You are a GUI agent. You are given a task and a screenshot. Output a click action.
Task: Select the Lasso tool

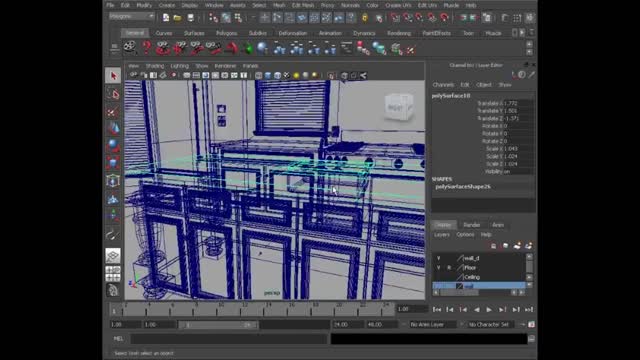point(113,94)
